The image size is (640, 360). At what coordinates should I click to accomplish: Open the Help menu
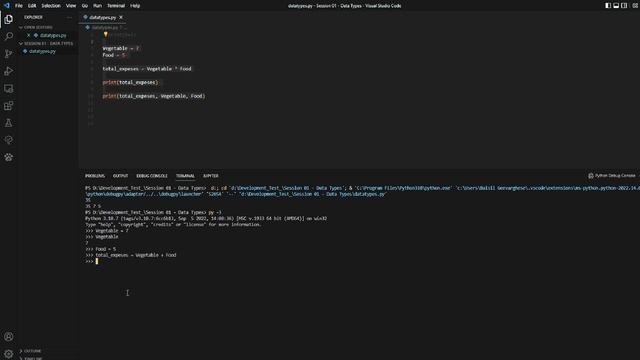coord(135,6)
